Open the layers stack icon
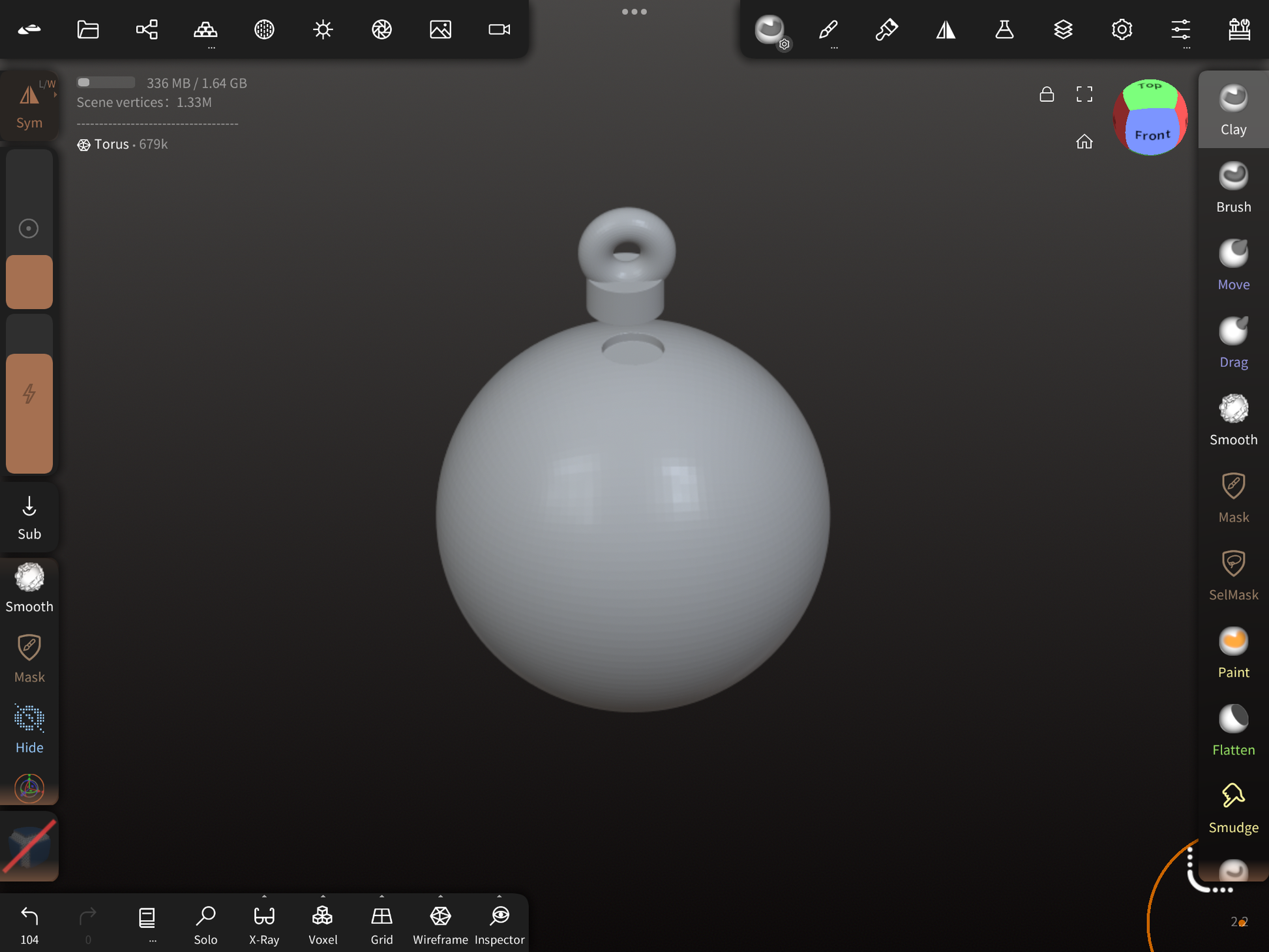Image resolution: width=1269 pixels, height=952 pixels. tap(1063, 29)
